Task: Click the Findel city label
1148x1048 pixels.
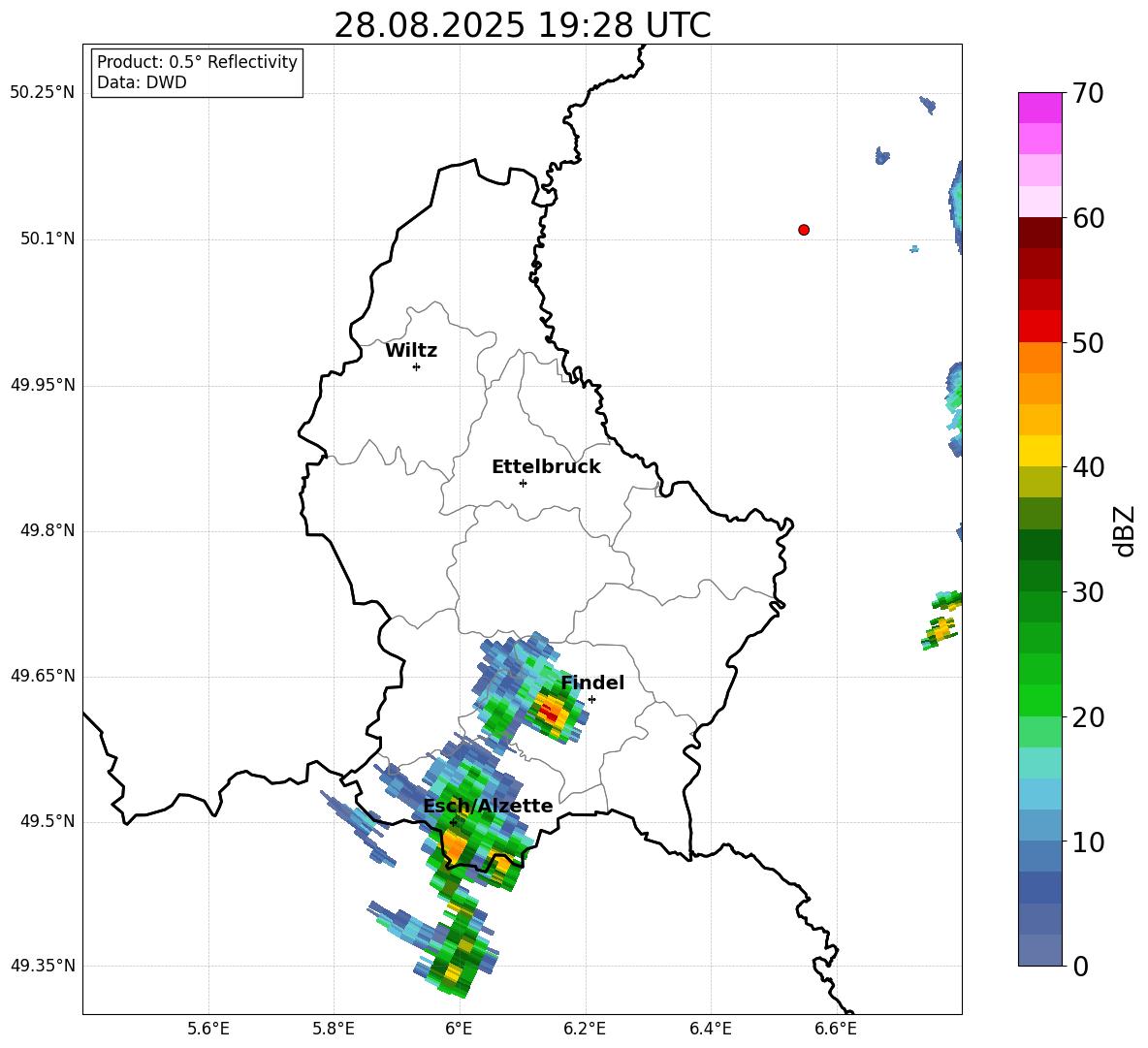Action: pos(592,683)
